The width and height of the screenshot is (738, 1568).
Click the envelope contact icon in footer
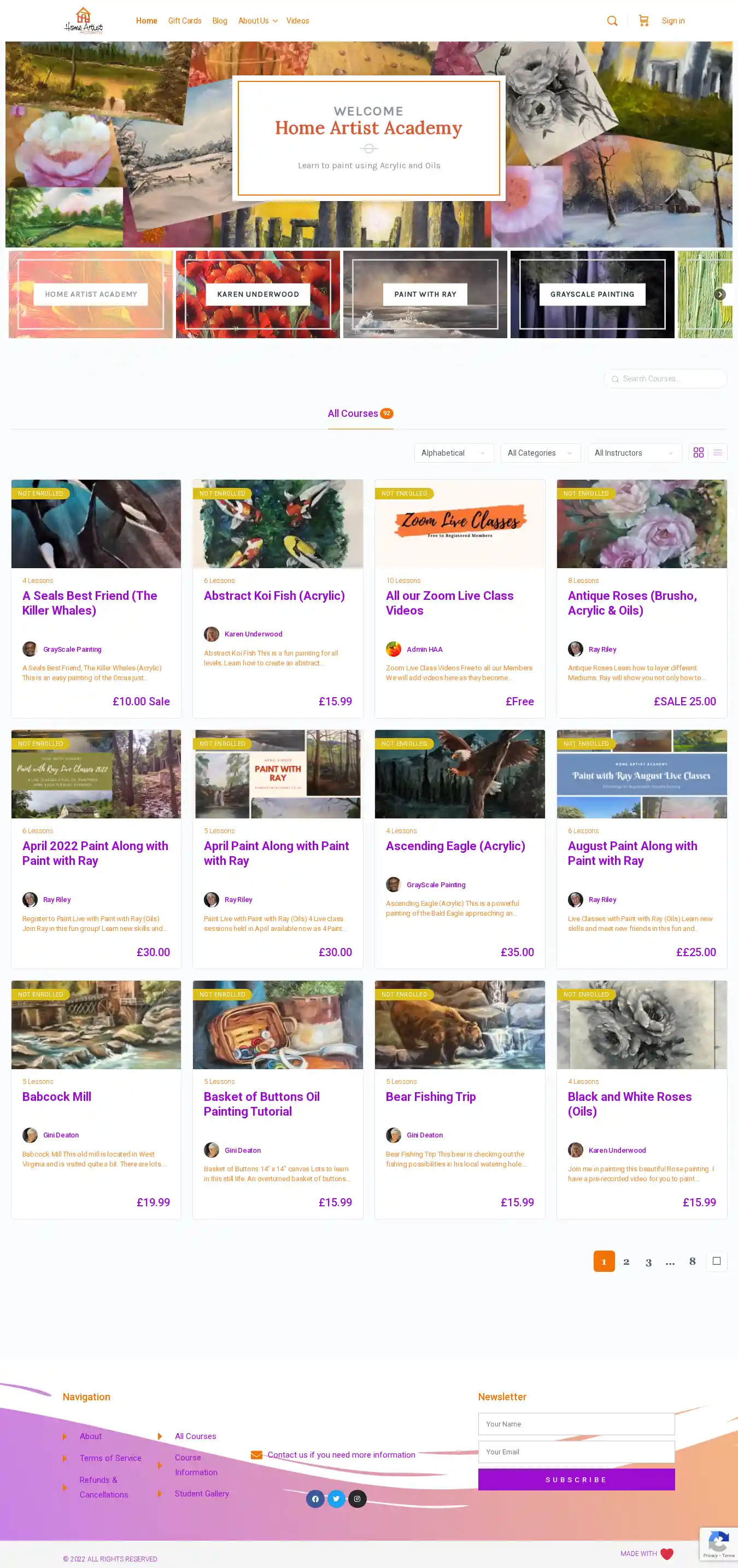(x=256, y=1455)
